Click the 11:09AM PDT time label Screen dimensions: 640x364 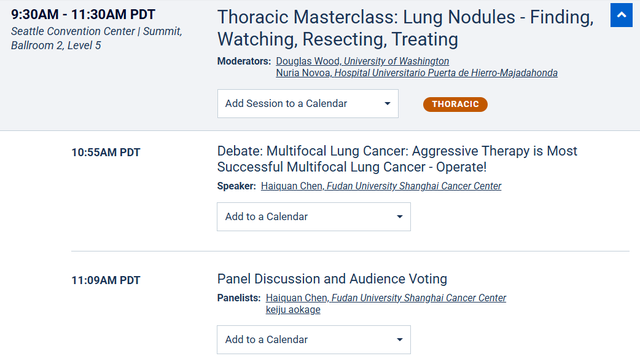click(x=106, y=280)
